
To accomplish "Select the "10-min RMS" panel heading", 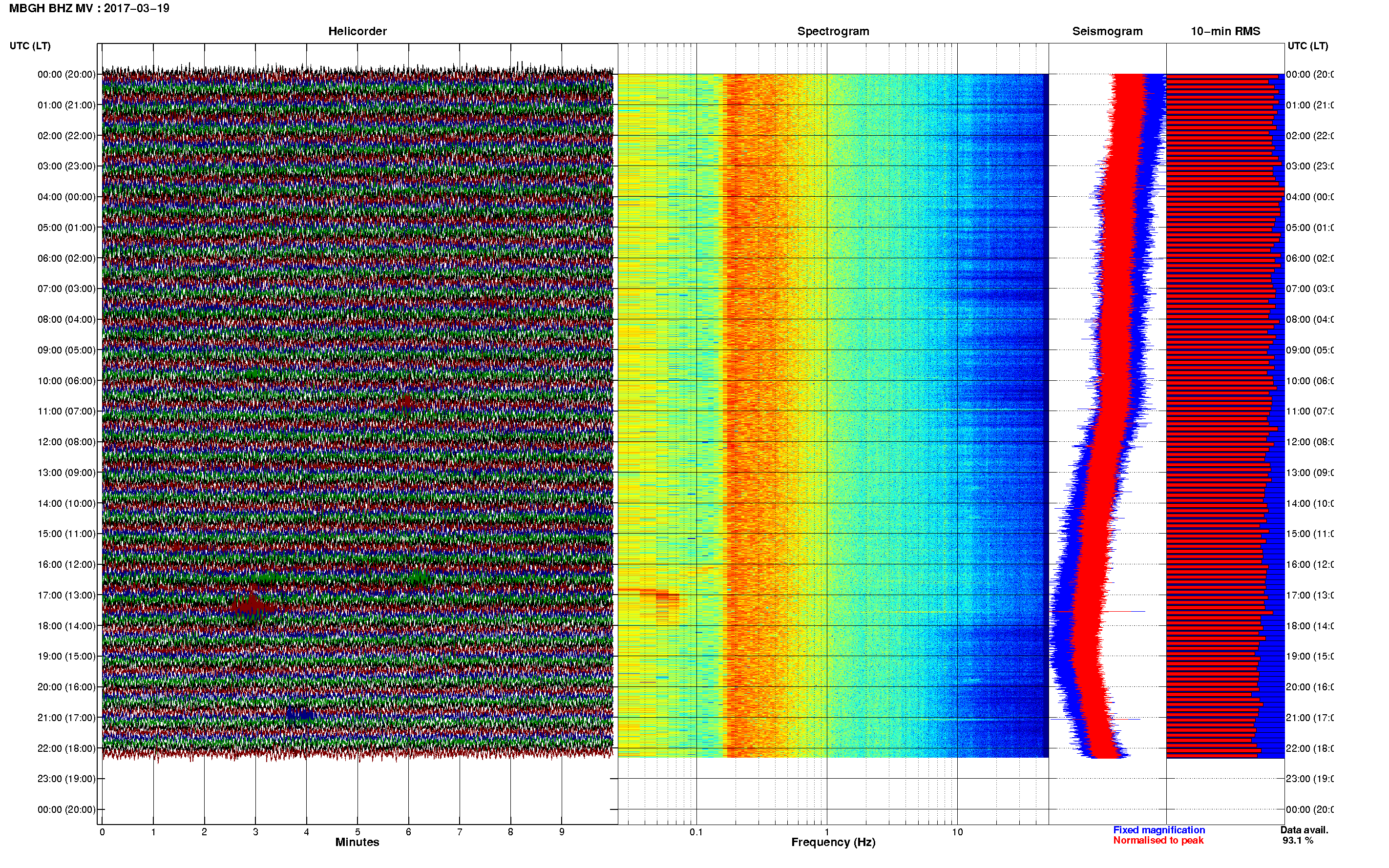I will coord(1225,31).
